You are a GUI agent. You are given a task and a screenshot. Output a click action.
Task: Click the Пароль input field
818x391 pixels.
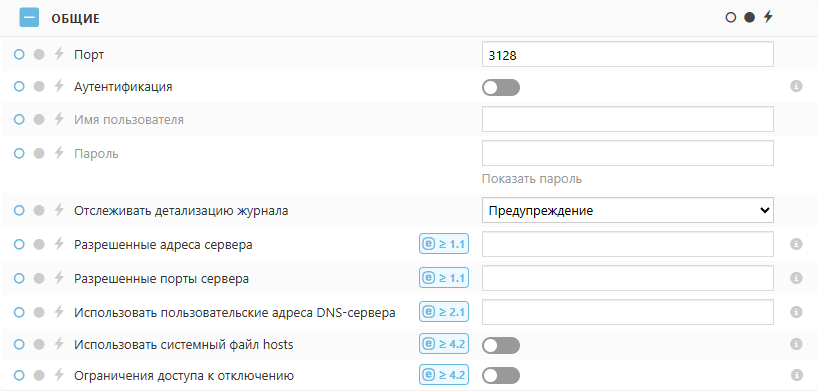click(628, 153)
